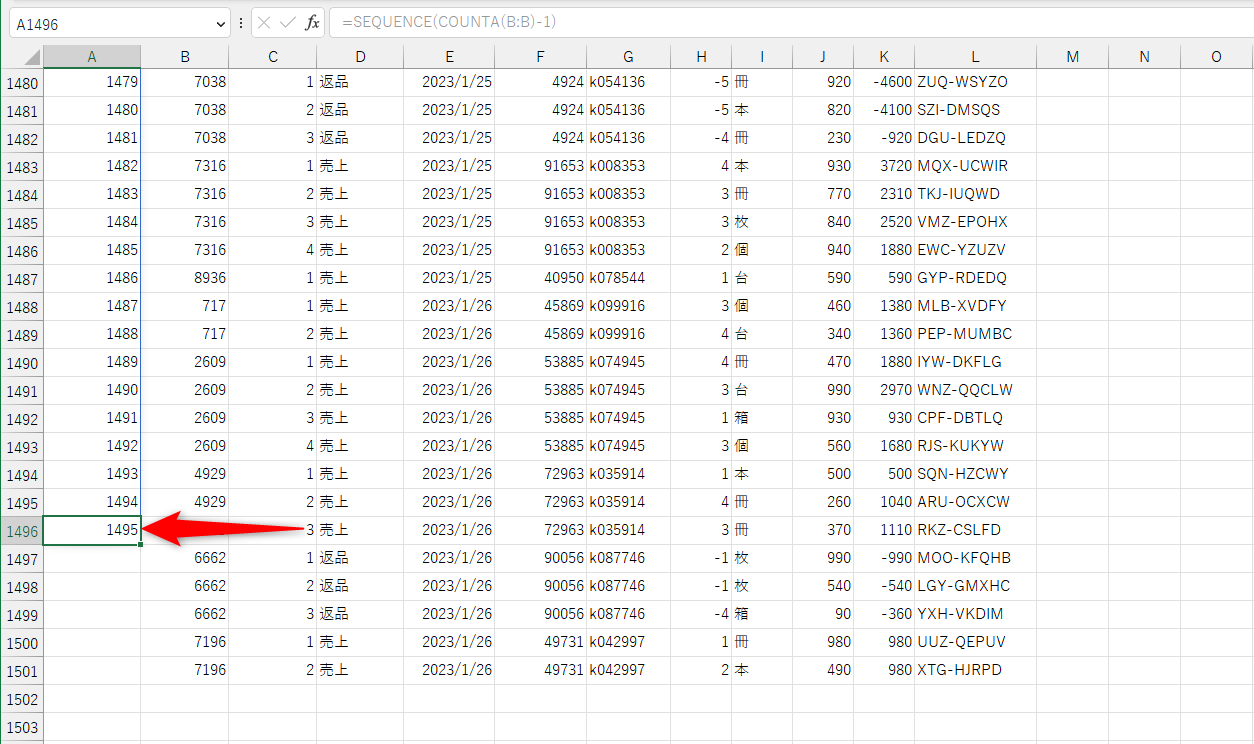Click cell TKJ-IUQWD

[x=976, y=194]
